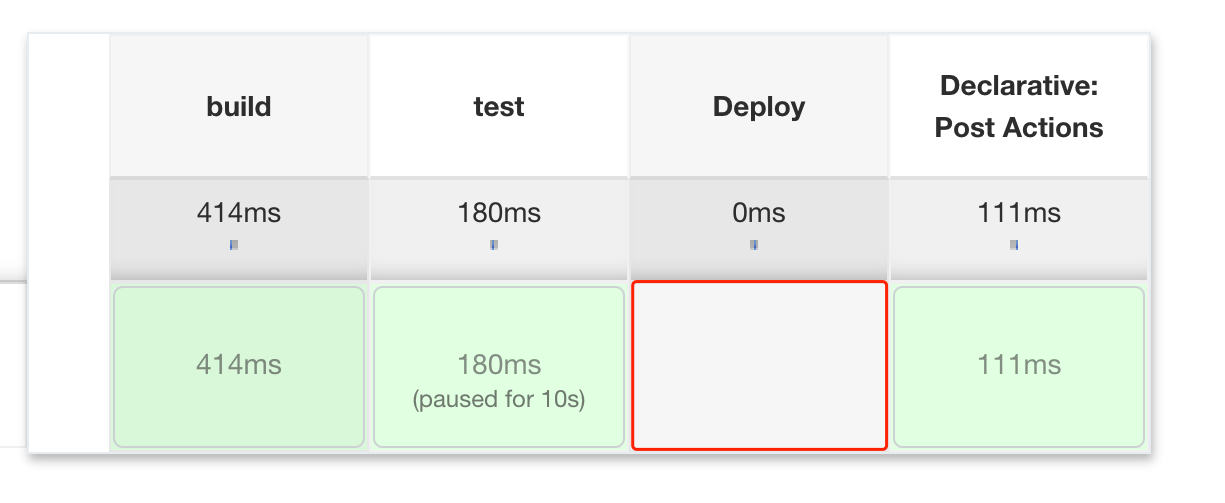Viewport: 1225px width, 503px height.
Task: Select the build stage column header
Action: click(x=239, y=107)
